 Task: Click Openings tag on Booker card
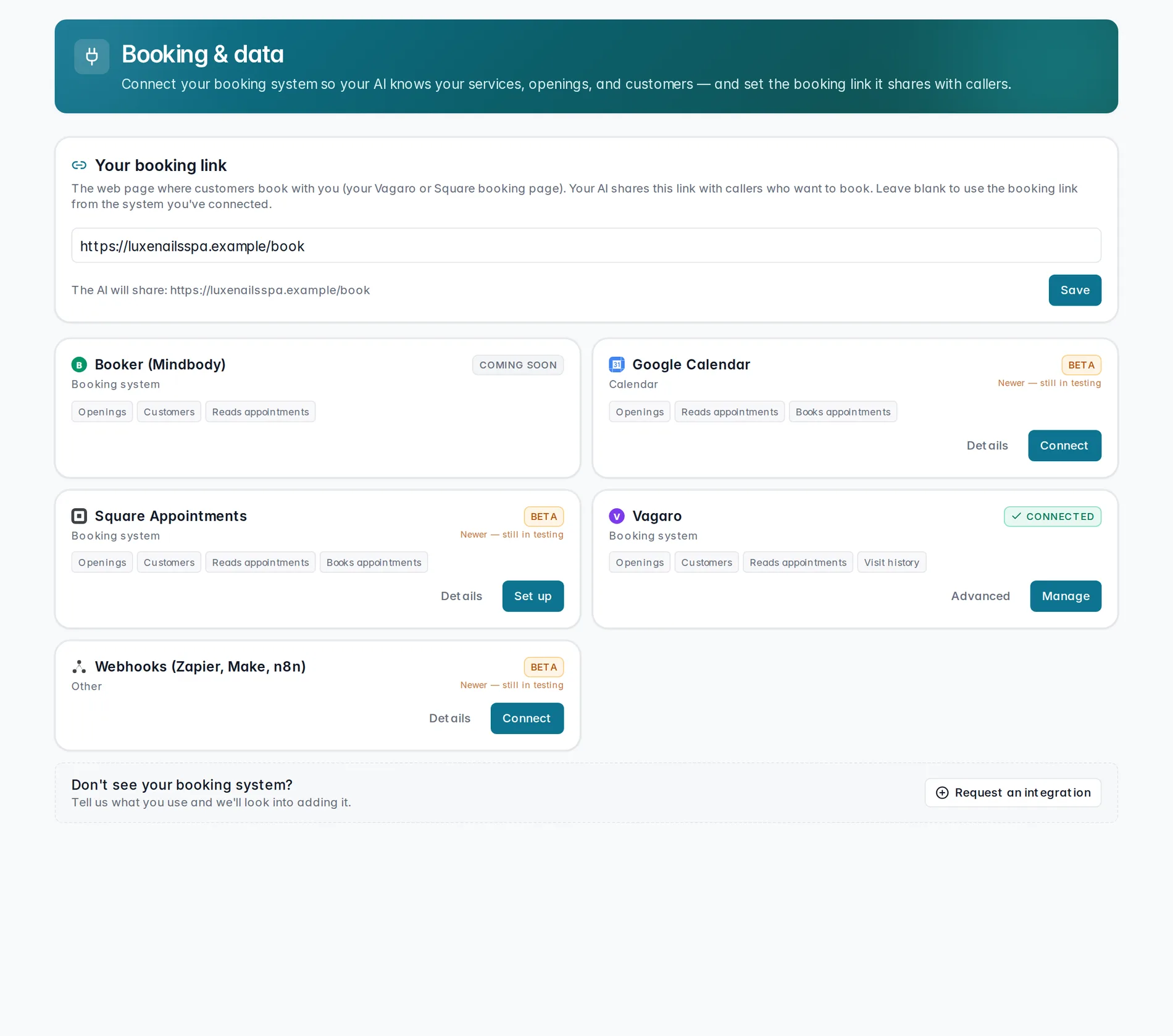[102, 412]
